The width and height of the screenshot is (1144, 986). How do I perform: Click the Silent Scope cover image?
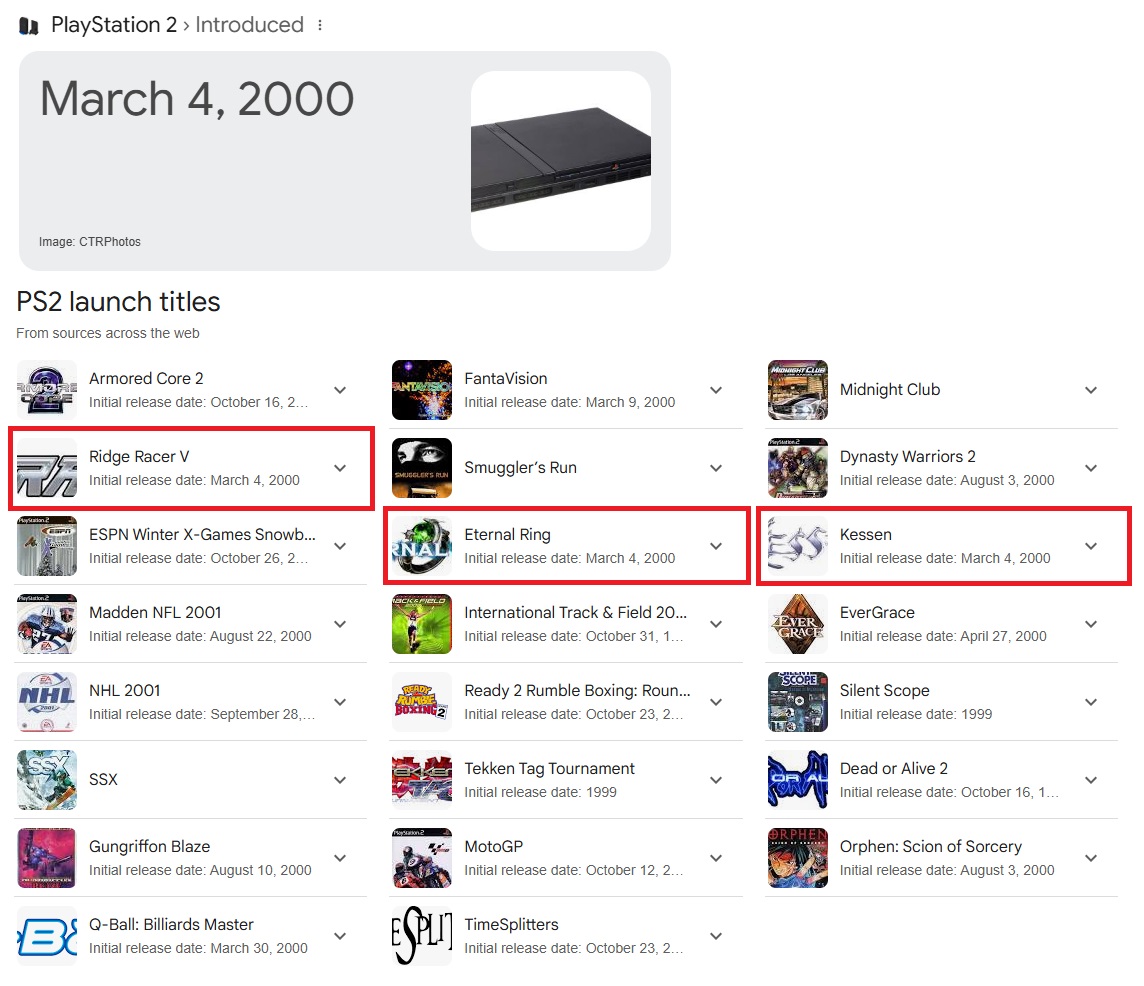797,702
